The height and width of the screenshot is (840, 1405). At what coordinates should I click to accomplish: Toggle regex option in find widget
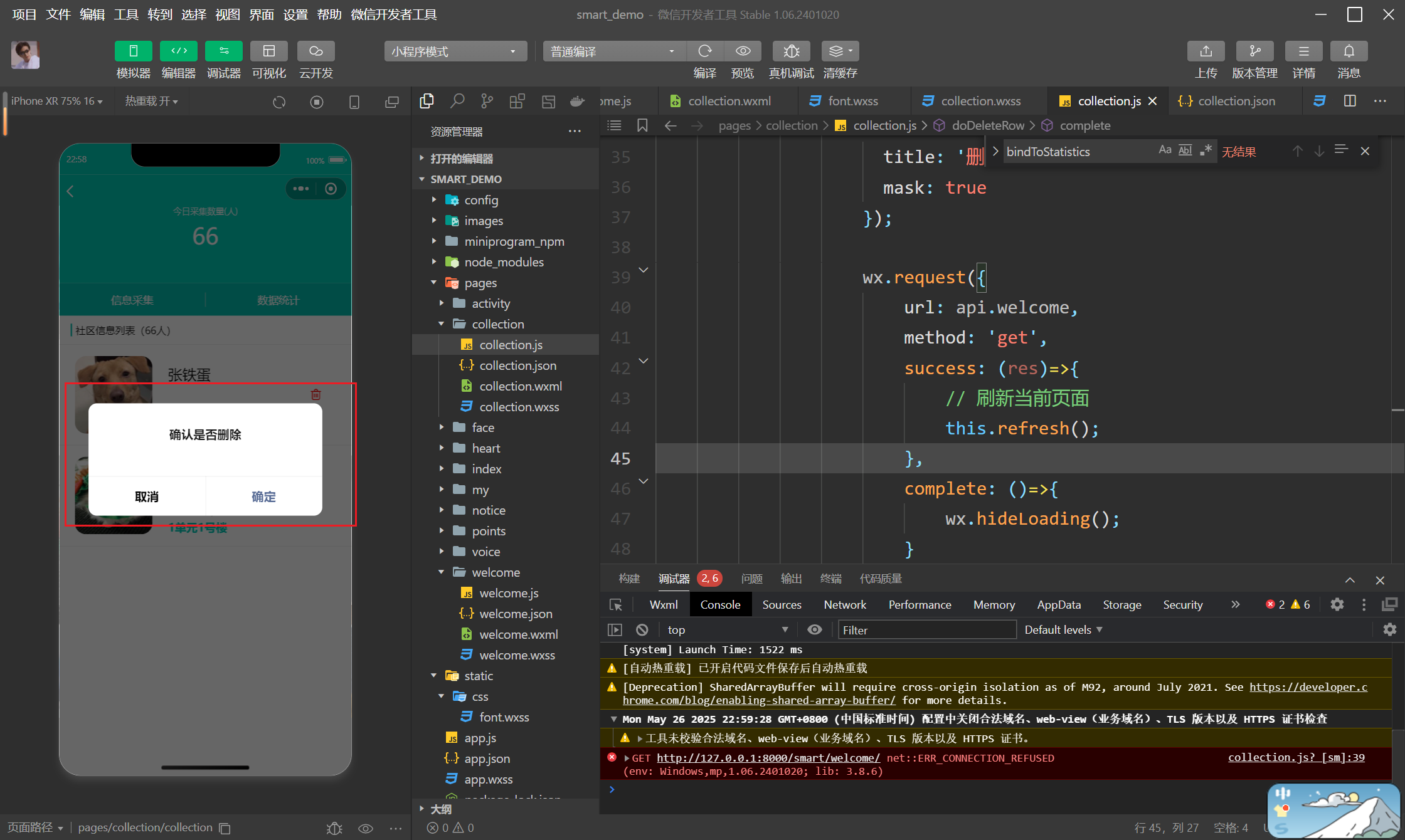(x=1206, y=150)
